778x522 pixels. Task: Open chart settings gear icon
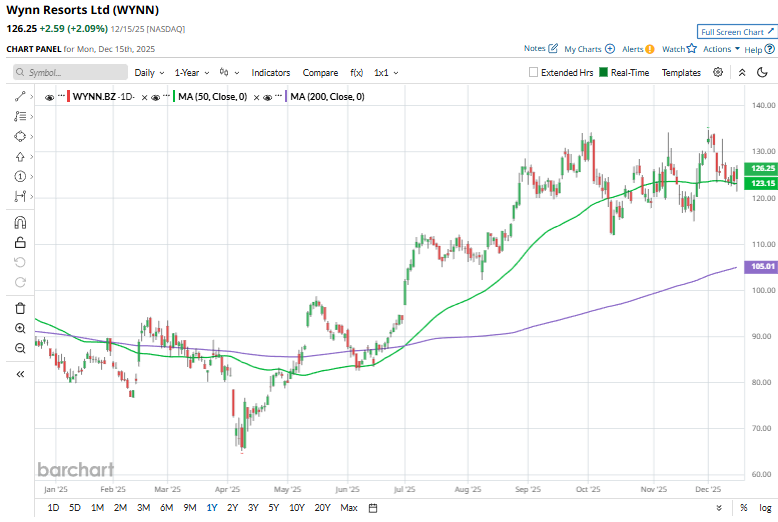point(718,72)
